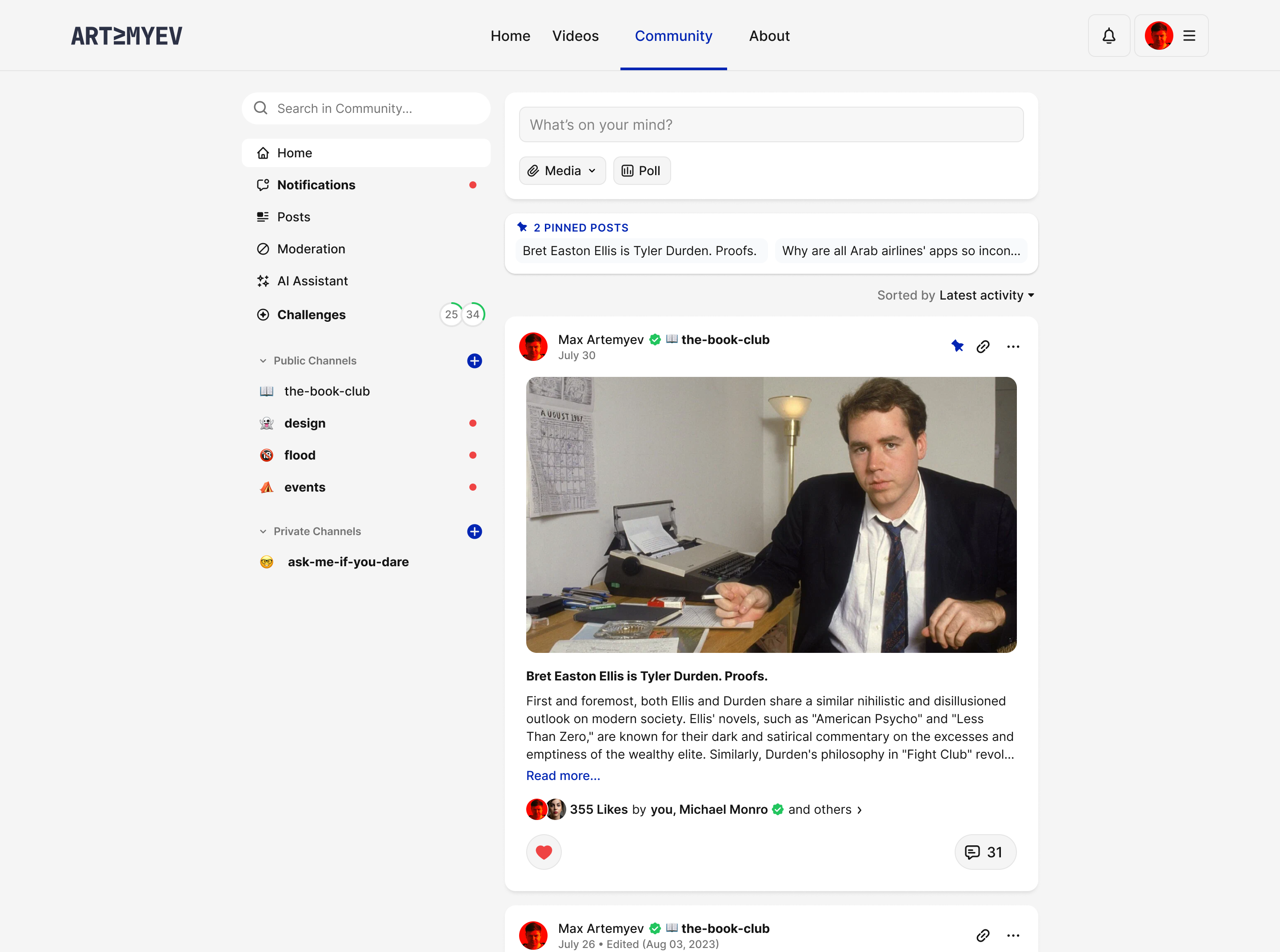This screenshot has width=1280, height=952.
Task: Switch to the Videos tab
Action: click(575, 36)
